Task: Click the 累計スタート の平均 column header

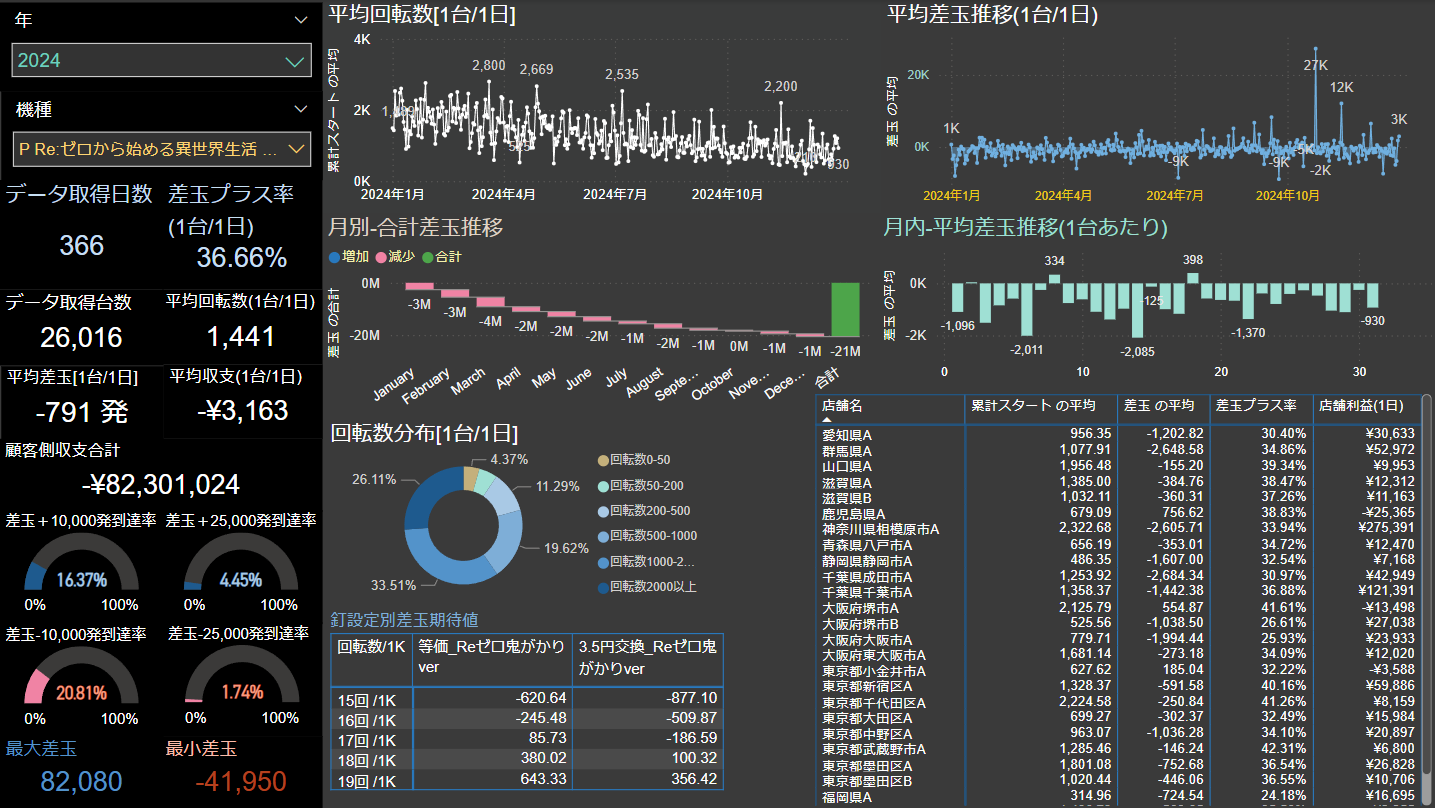Action: point(1039,405)
